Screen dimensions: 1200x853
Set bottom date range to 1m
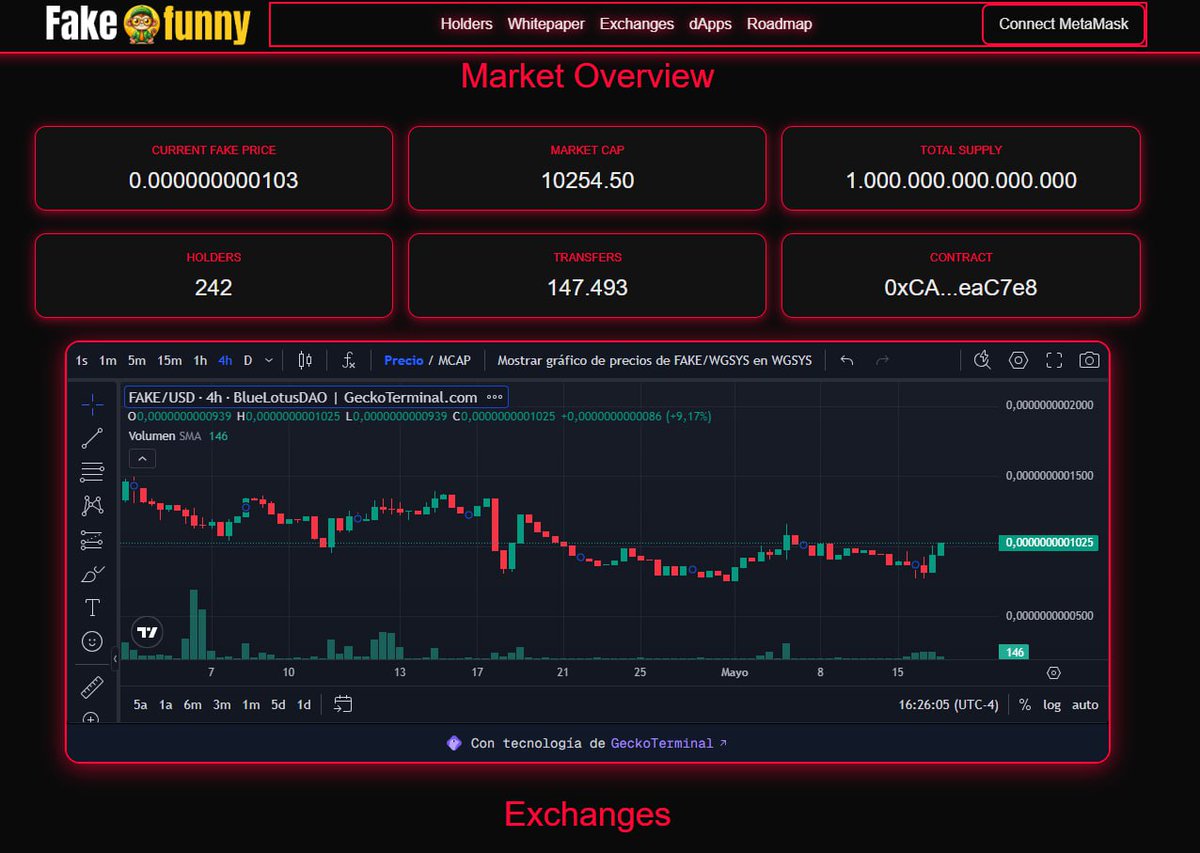(251, 705)
